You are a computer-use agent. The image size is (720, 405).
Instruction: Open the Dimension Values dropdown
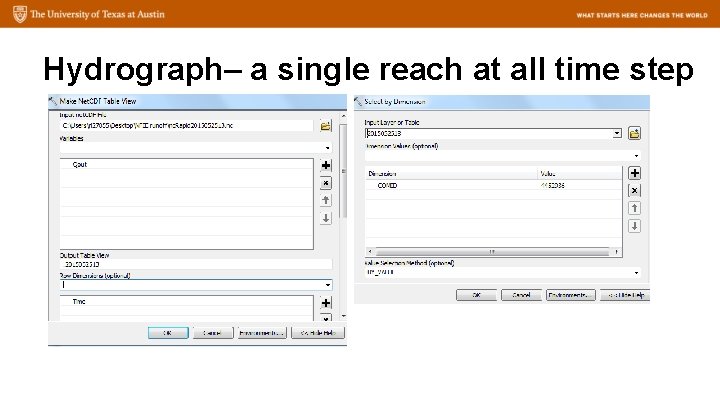[636, 156]
